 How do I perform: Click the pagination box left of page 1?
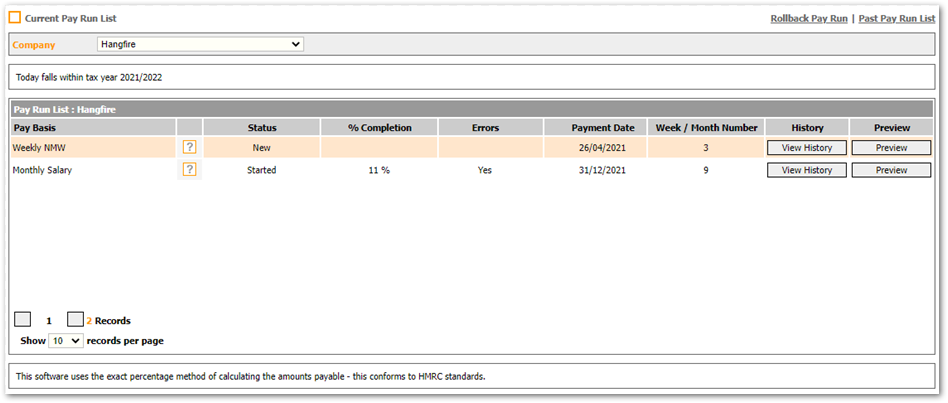pyautogui.click(x=22, y=320)
